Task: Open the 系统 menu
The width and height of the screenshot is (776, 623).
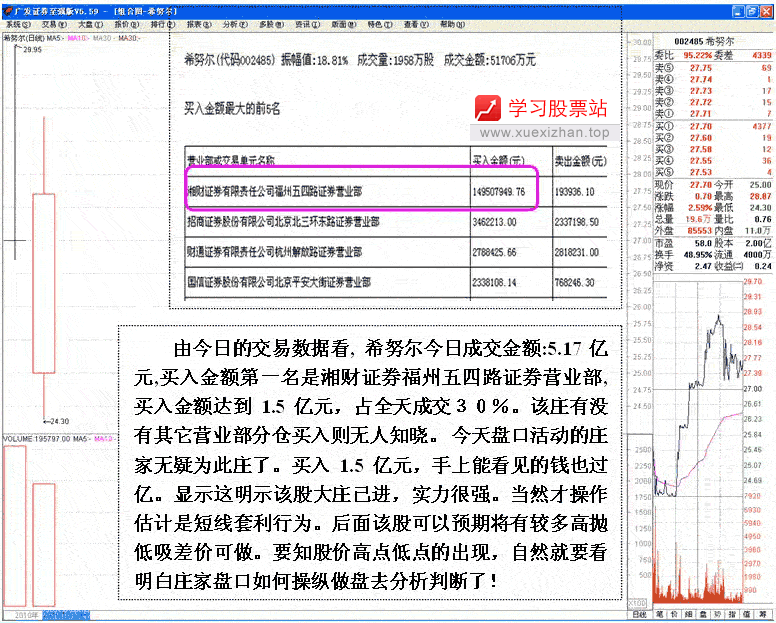Action: point(18,24)
